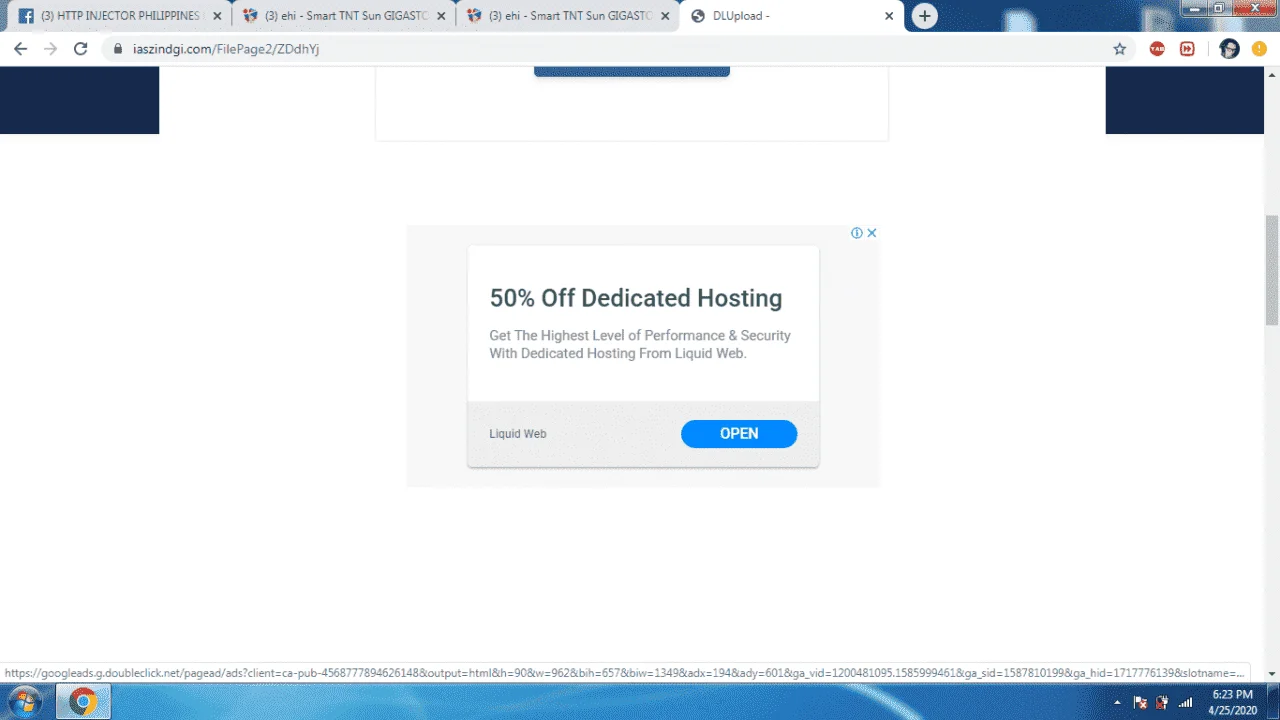1280x720 pixels.
Task: Close the HTTP INJECTOR PHILIPPINES tab
Action: point(217,16)
